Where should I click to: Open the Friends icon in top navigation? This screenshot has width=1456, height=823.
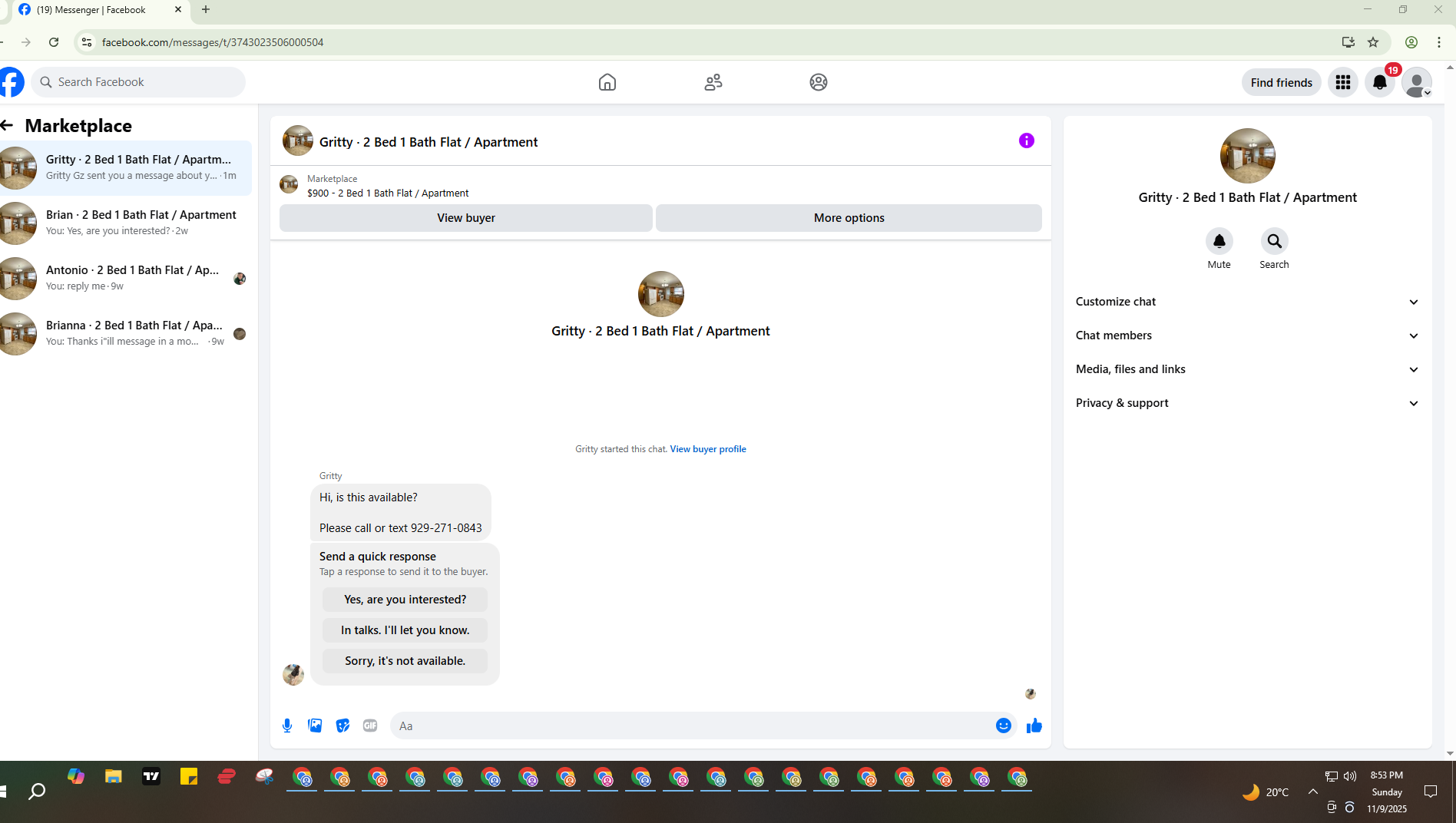coord(713,82)
